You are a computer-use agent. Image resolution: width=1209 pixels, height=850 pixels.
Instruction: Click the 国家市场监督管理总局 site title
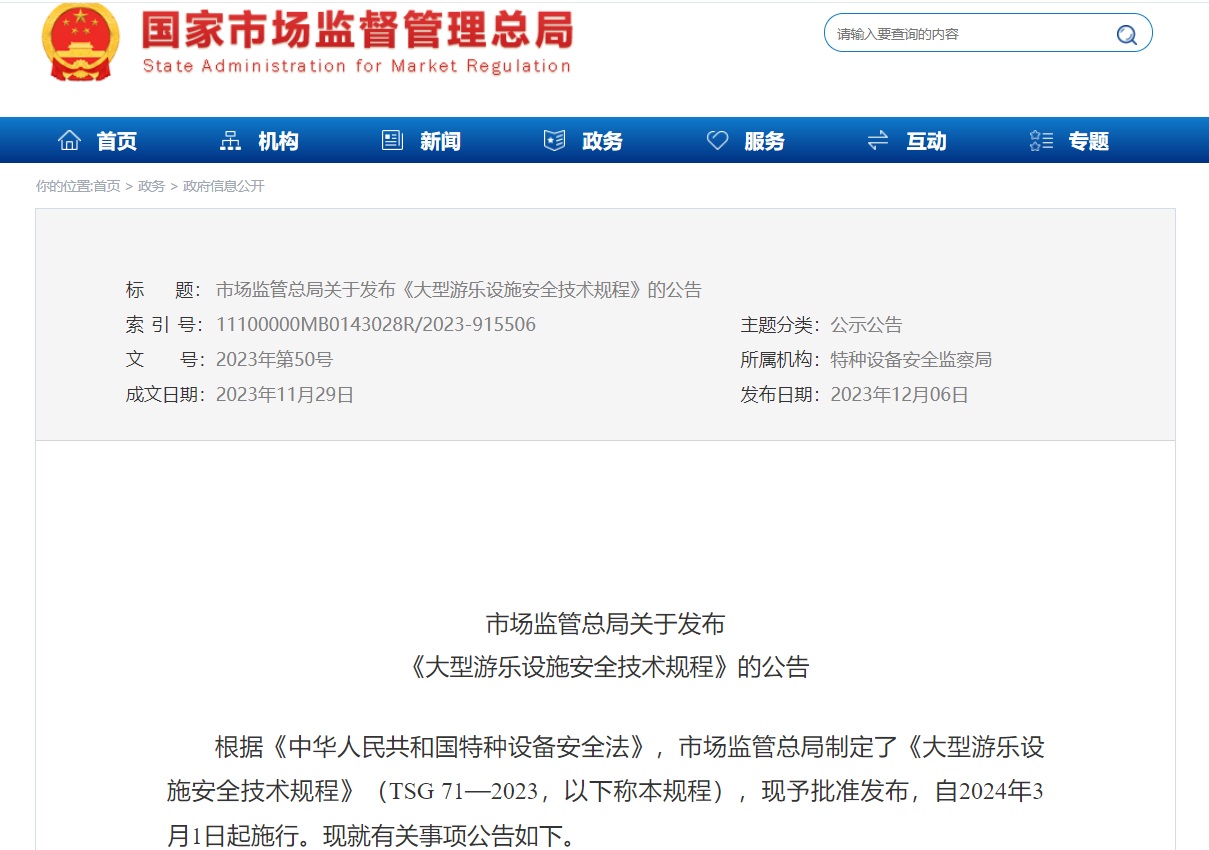click(357, 31)
